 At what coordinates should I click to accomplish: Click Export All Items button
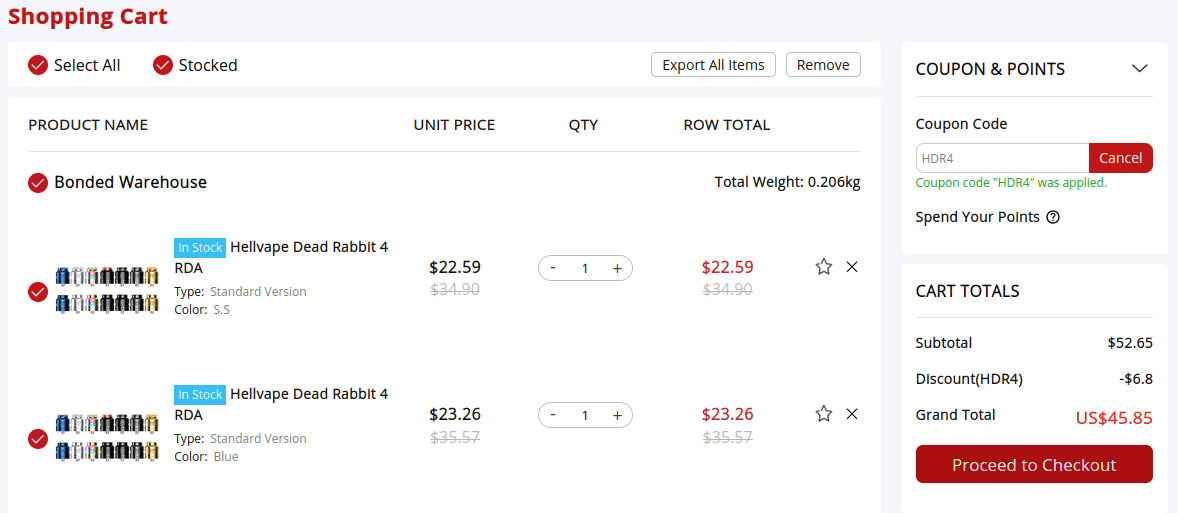[713, 65]
